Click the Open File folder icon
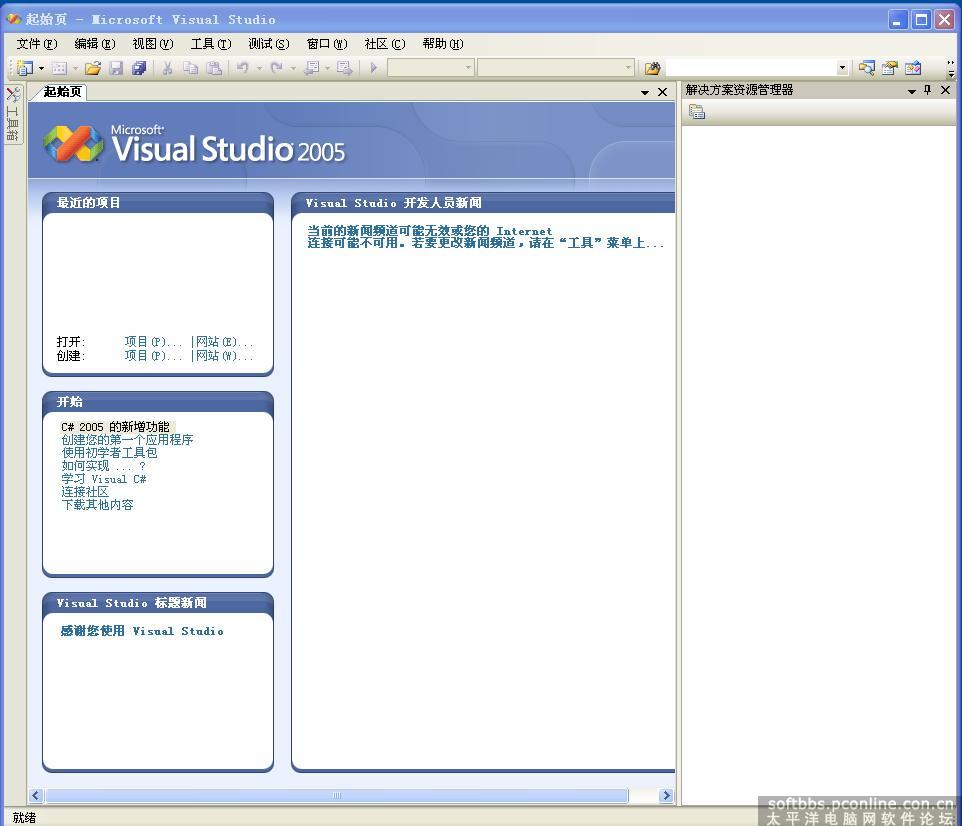The height and width of the screenshot is (826, 962). [93, 68]
